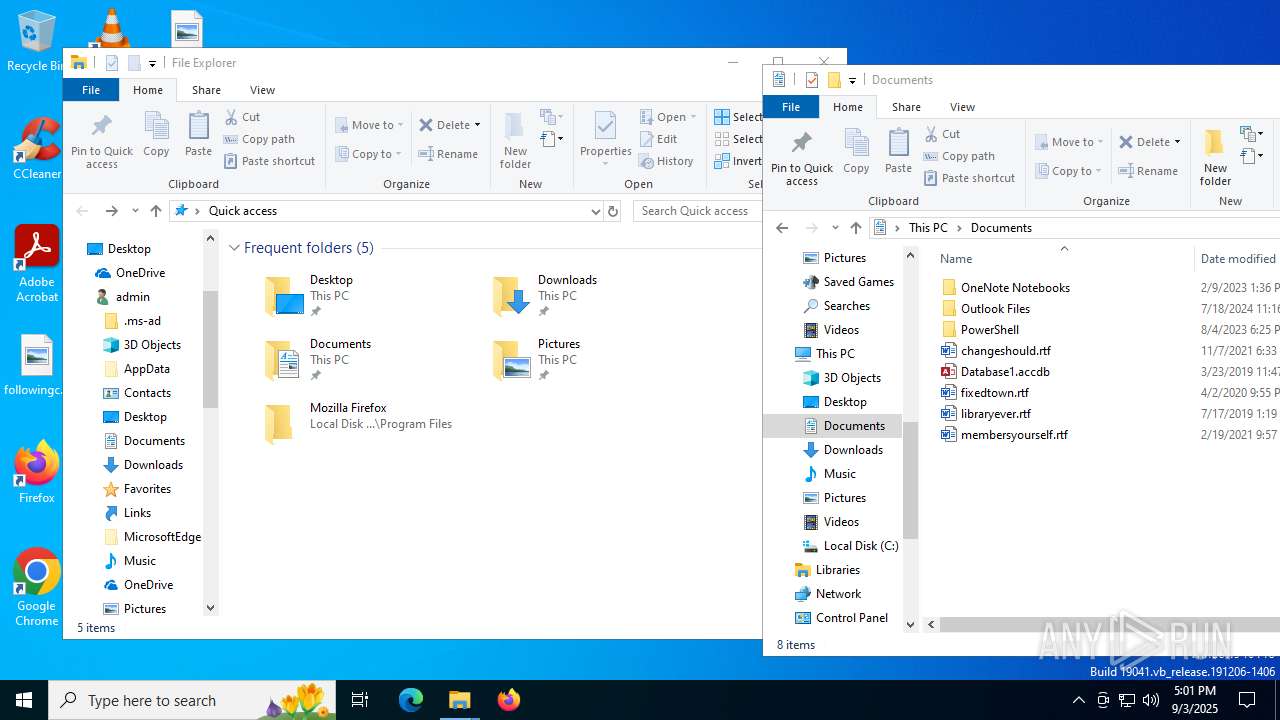This screenshot has height=720, width=1280.
Task: Switch to Share tab in Documents window
Action: [907, 107]
